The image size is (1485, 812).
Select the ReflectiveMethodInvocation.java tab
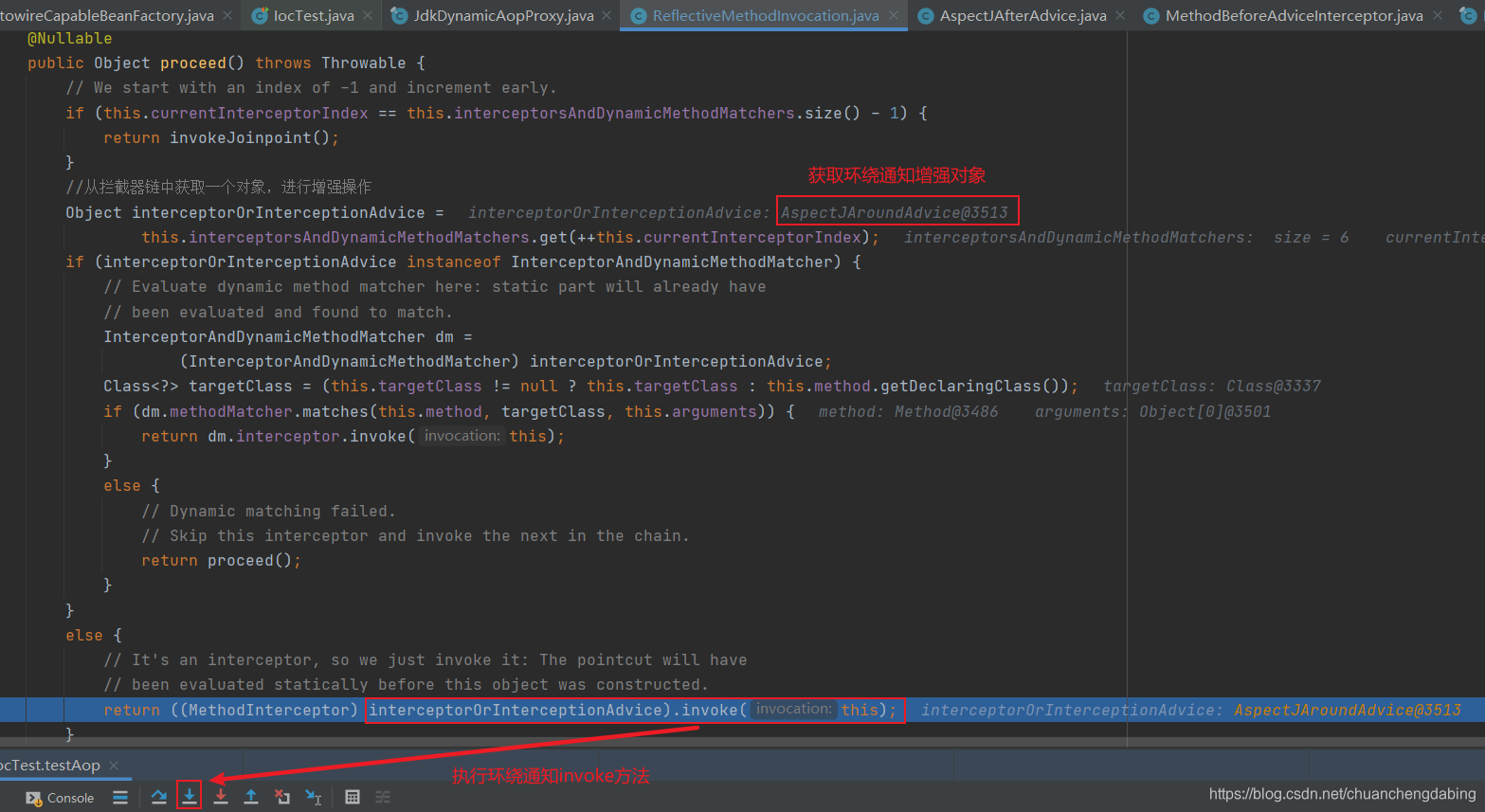(x=765, y=15)
